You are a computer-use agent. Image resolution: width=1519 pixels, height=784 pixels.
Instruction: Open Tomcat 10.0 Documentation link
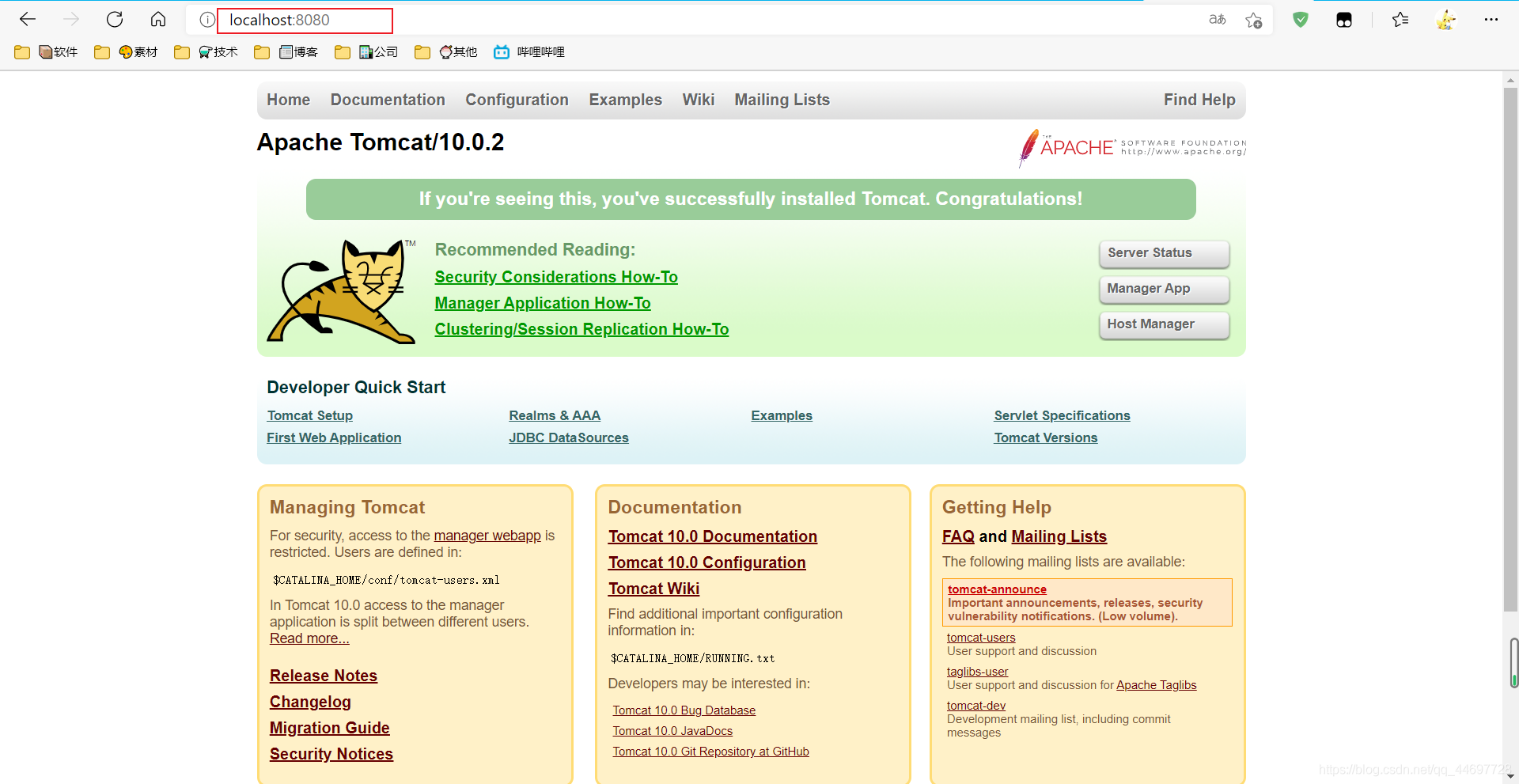[713, 536]
